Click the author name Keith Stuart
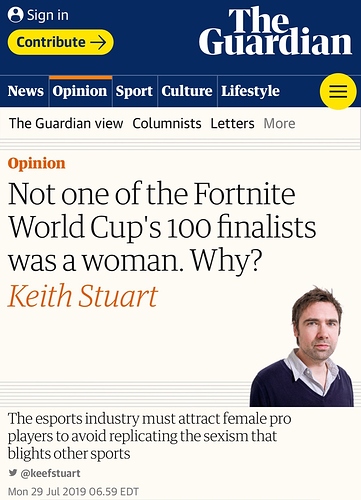 [83, 296]
